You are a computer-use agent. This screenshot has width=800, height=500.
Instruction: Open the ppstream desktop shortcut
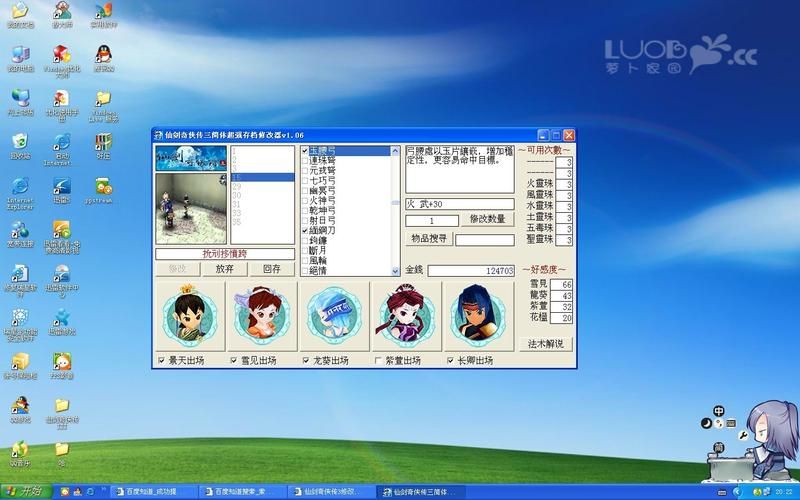(104, 190)
